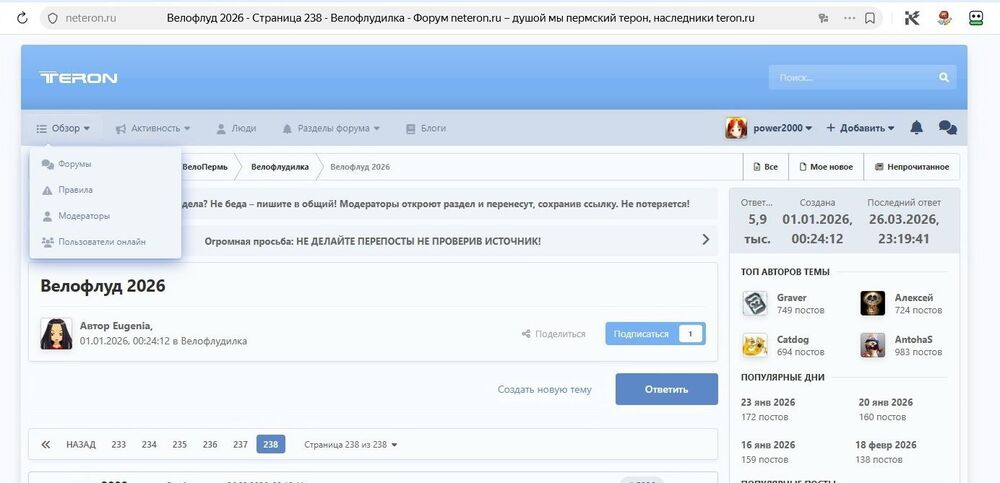The image size is (1000, 483).
Task: Open Велофлудилка link under the author
Action: (x=214, y=341)
